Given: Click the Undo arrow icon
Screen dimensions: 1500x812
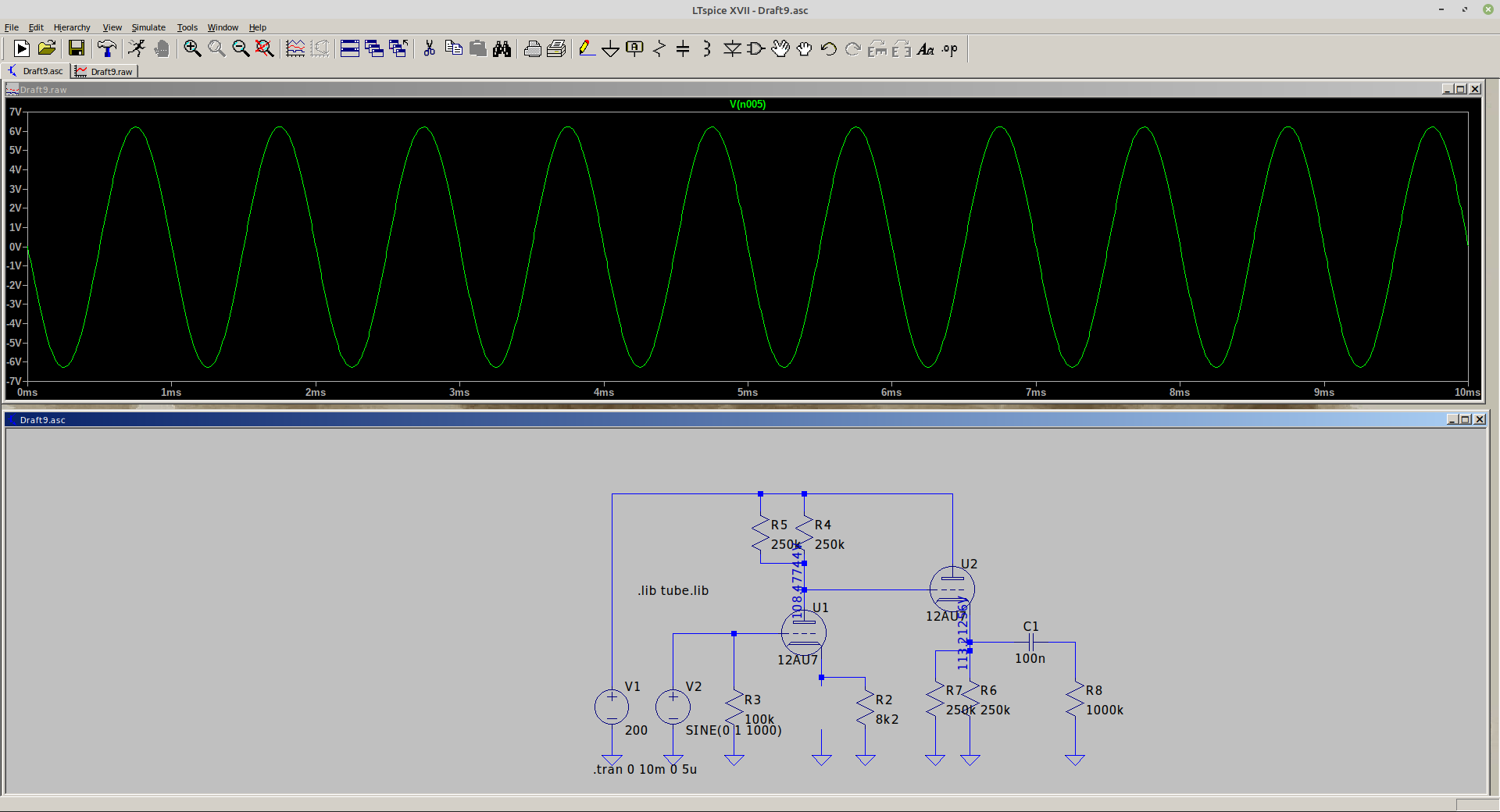Looking at the screenshot, I should (829, 48).
